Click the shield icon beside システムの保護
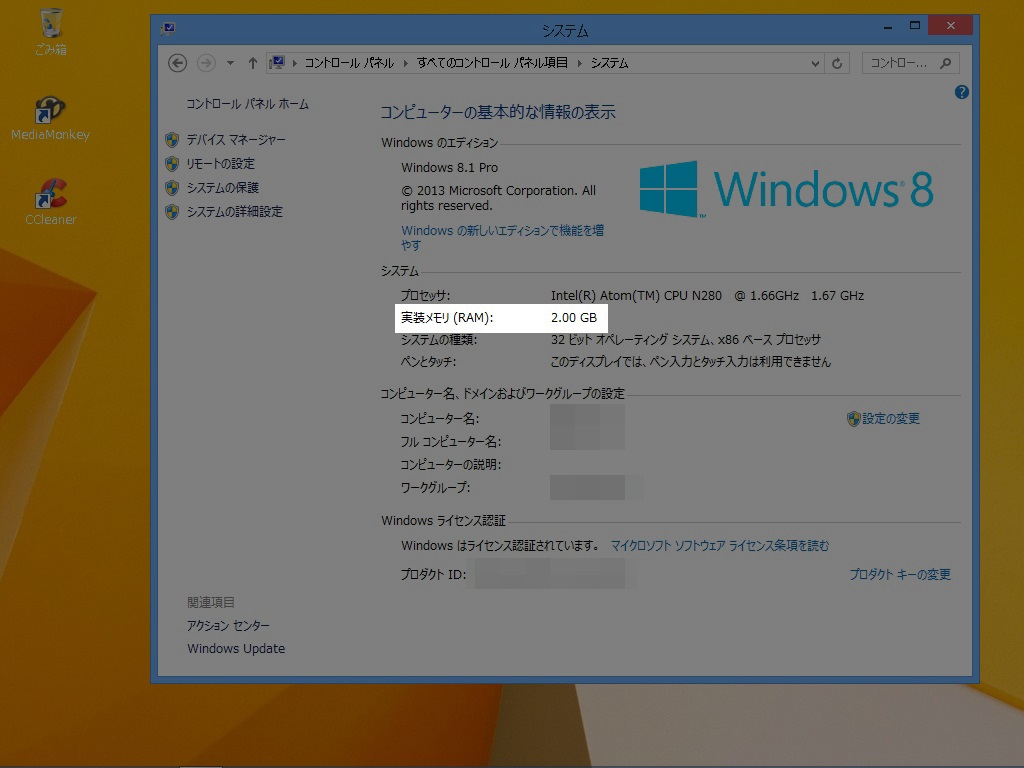Image resolution: width=1024 pixels, height=768 pixels. pyautogui.click(x=172, y=188)
